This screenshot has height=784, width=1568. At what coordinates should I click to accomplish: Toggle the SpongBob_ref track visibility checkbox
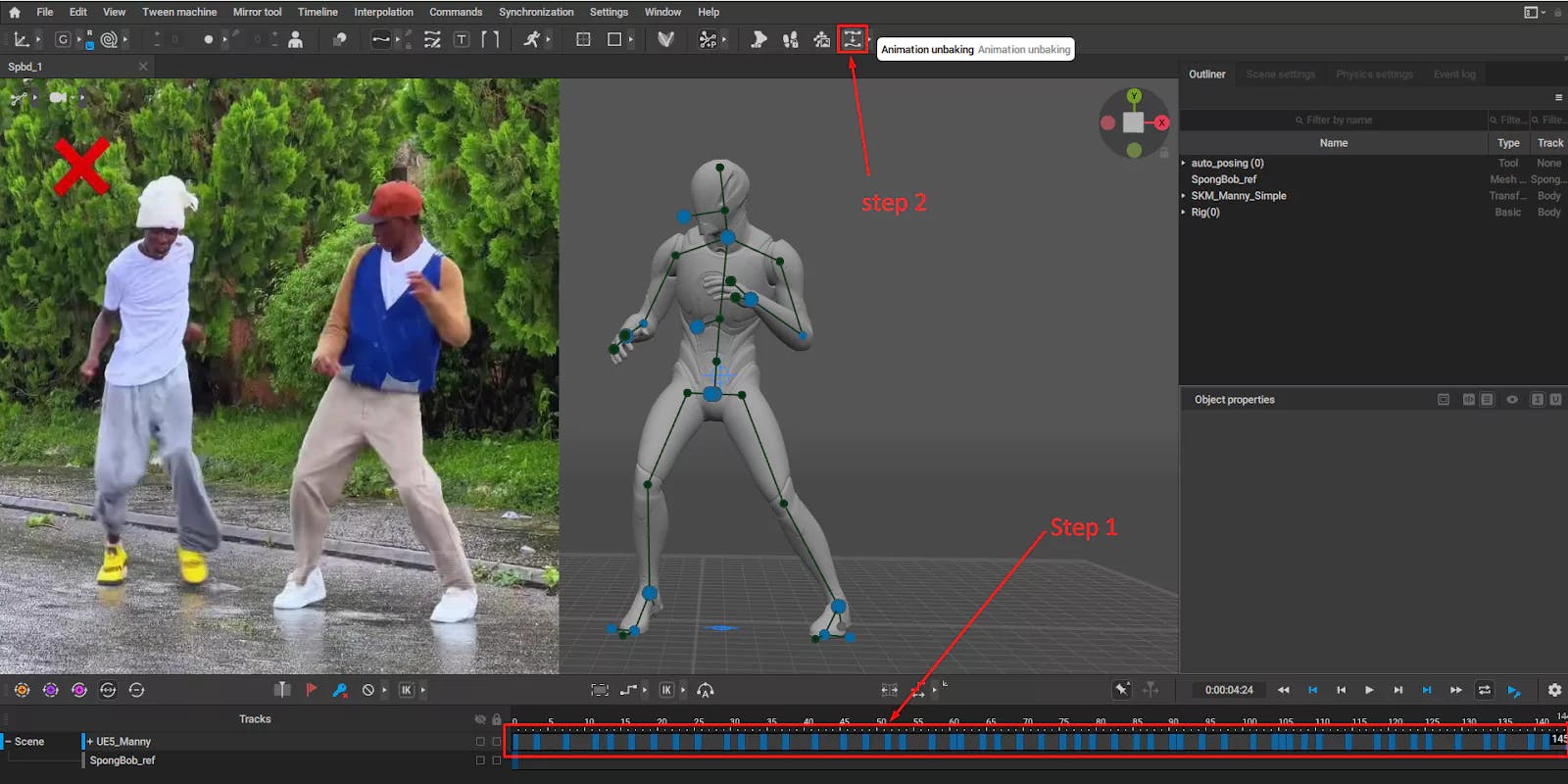click(480, 760)
